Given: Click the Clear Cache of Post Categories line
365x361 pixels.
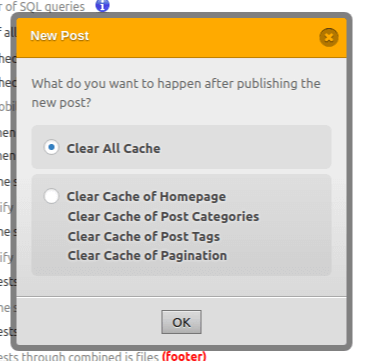Looking at the screenshot, I should (x=163, y=217).
